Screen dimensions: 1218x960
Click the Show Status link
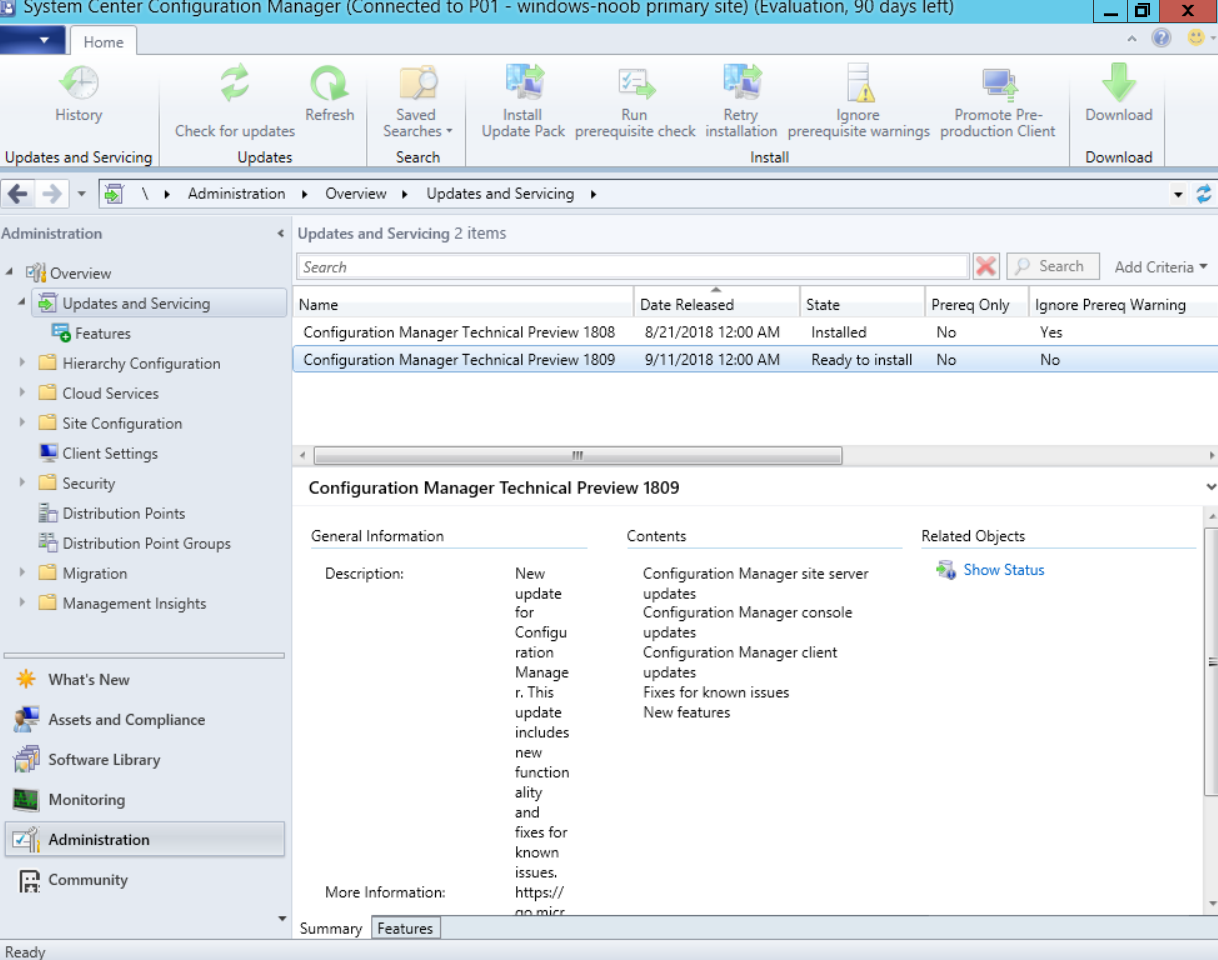(x=1003, y=570)
